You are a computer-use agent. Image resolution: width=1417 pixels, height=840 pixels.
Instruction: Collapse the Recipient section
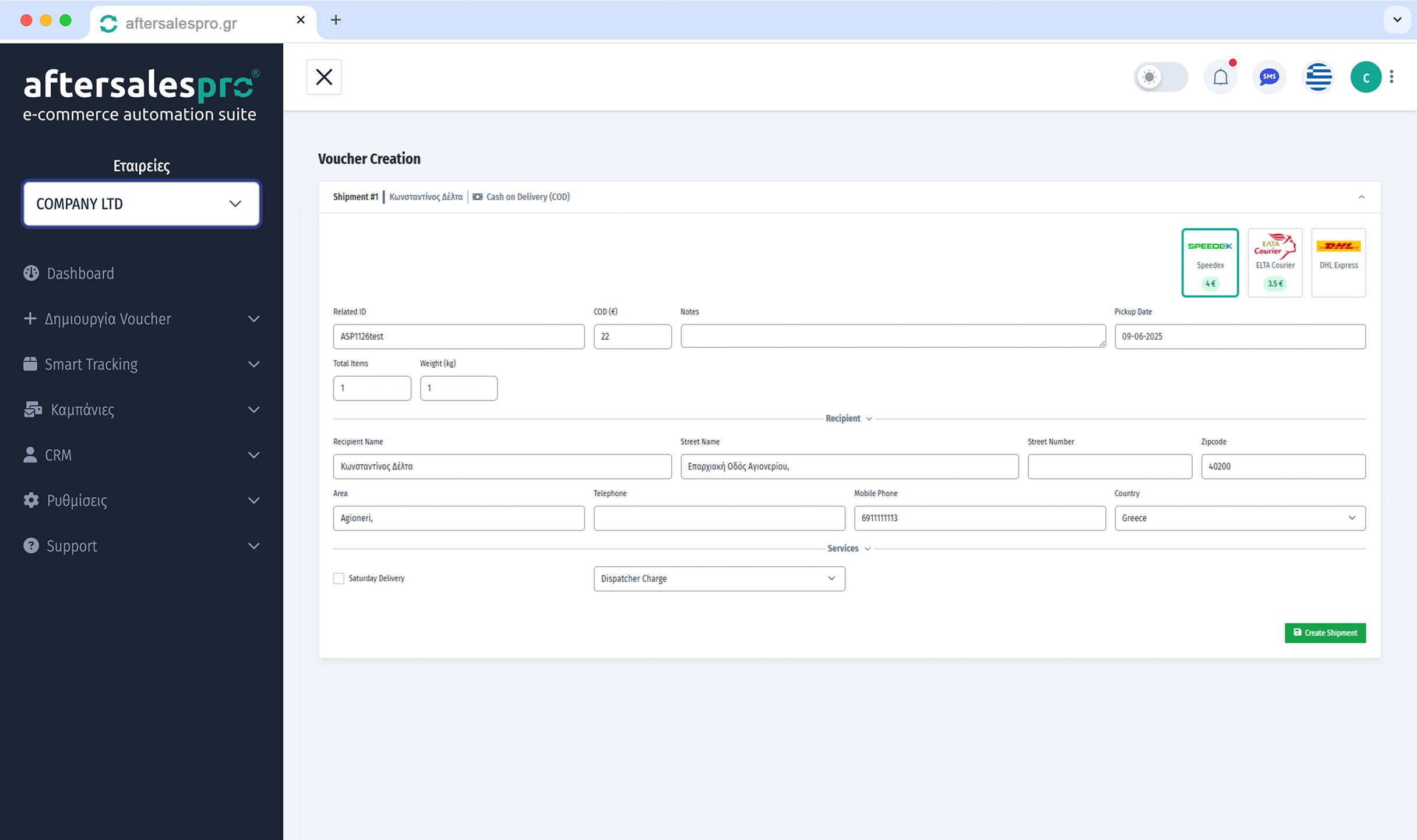849,418
